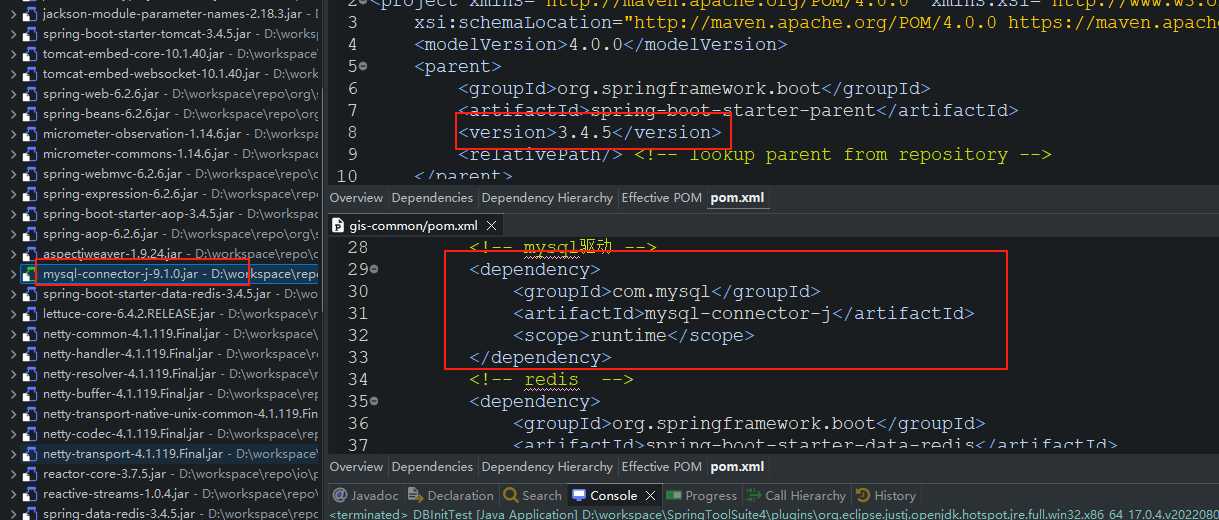The width and height of the screenshot is (1219, 520).
Task: Select pom.xml source tab of gis-common editor
Action: point(737,467)
